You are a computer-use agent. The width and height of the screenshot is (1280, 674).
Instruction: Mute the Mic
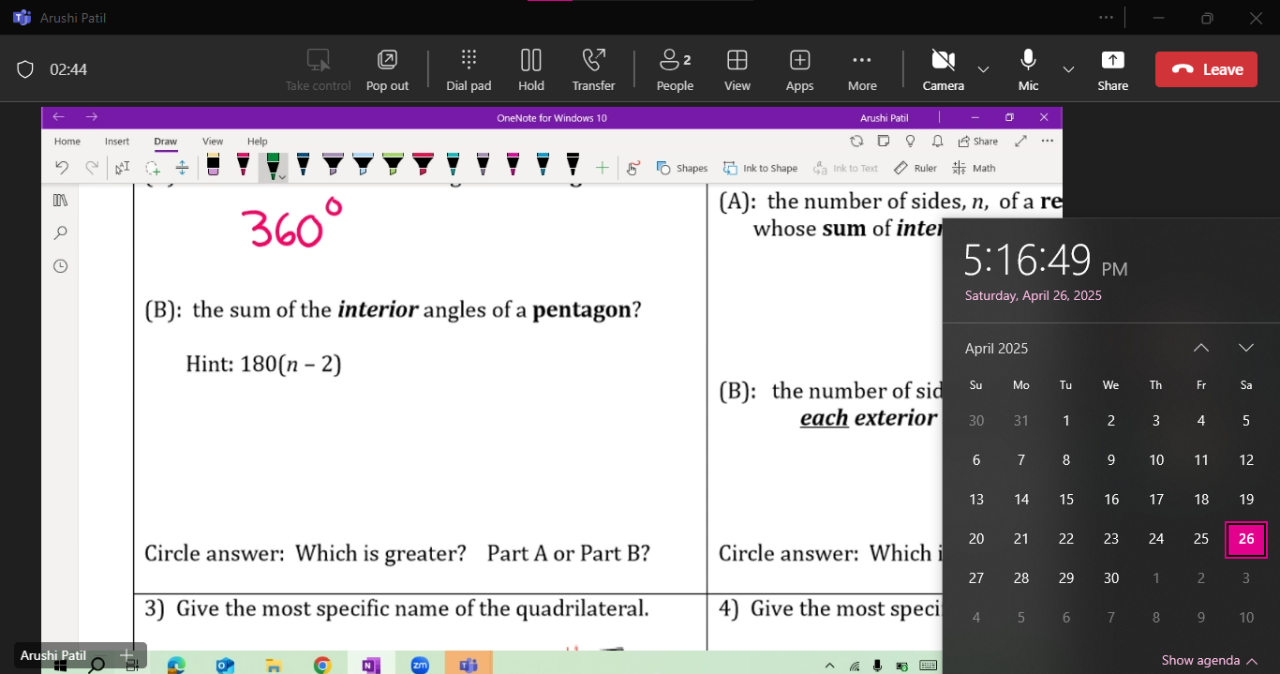click(x=1028, y=69)
